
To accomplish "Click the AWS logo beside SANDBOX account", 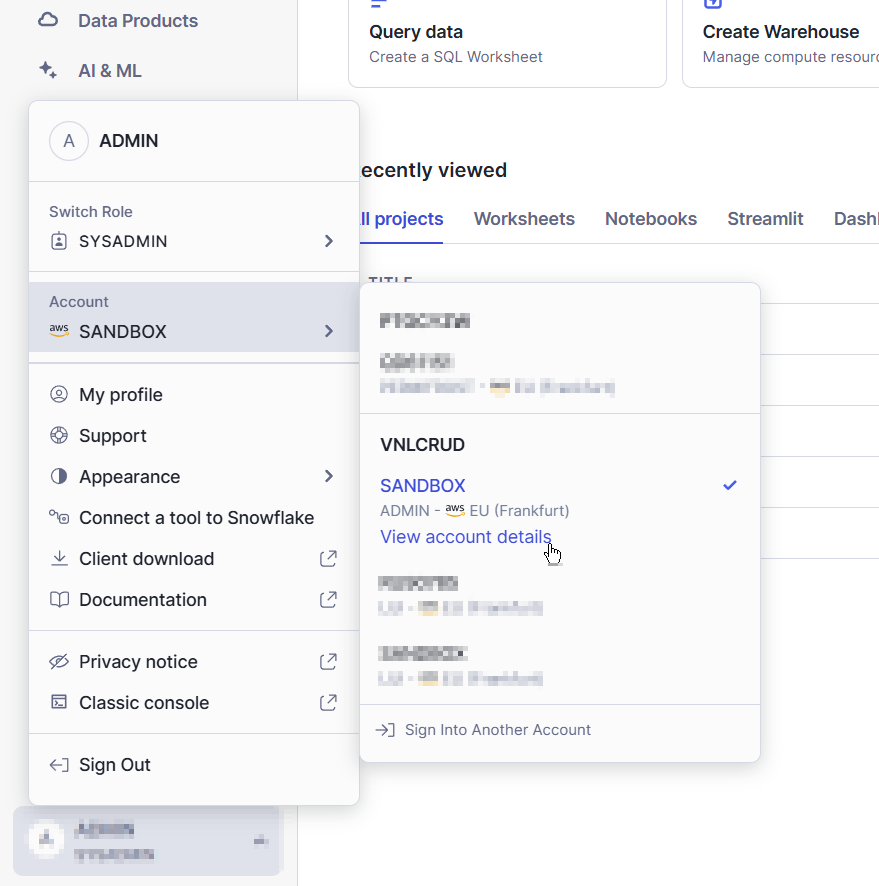I will tap(59, 331).
